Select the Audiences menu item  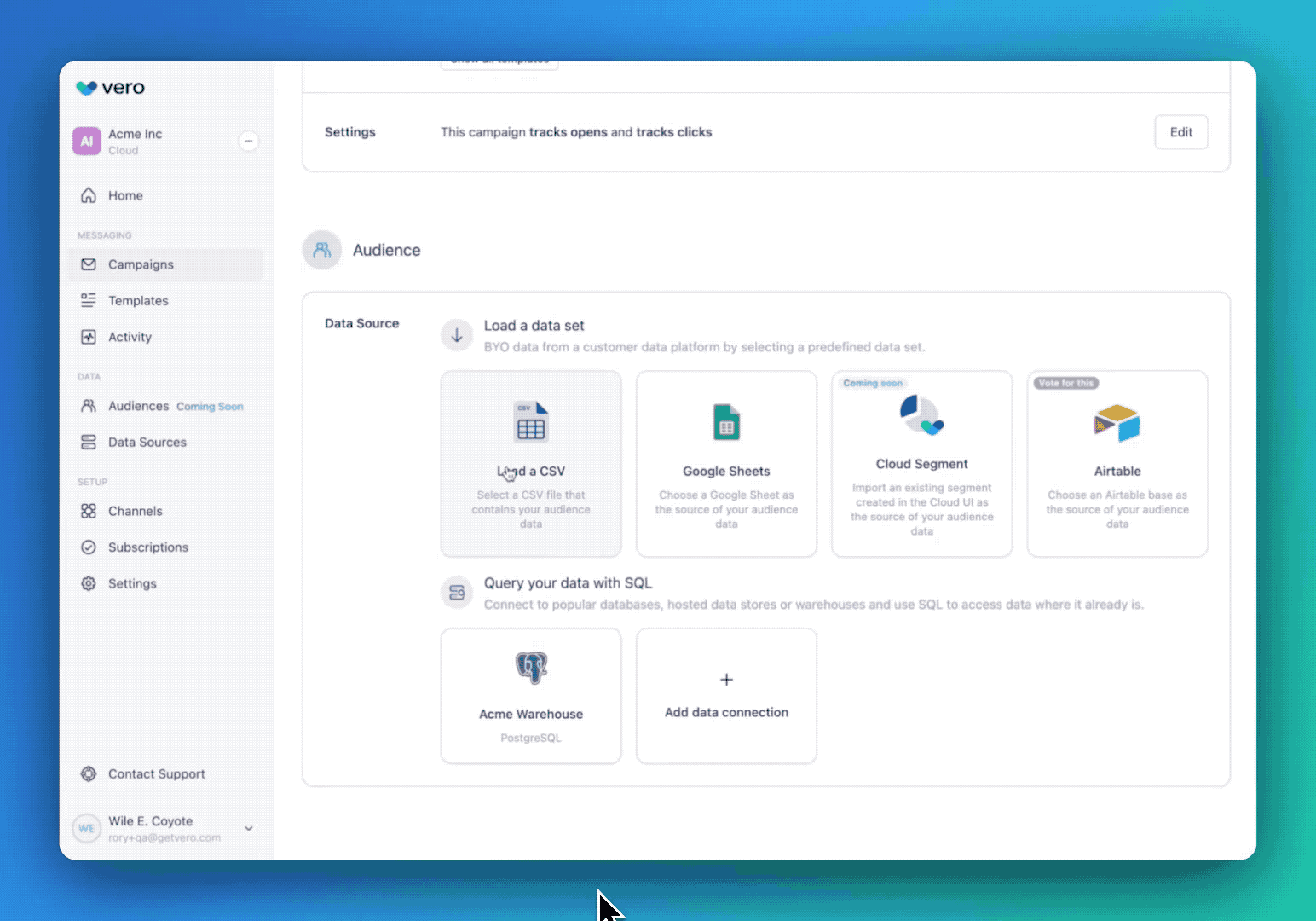[138, 406]
